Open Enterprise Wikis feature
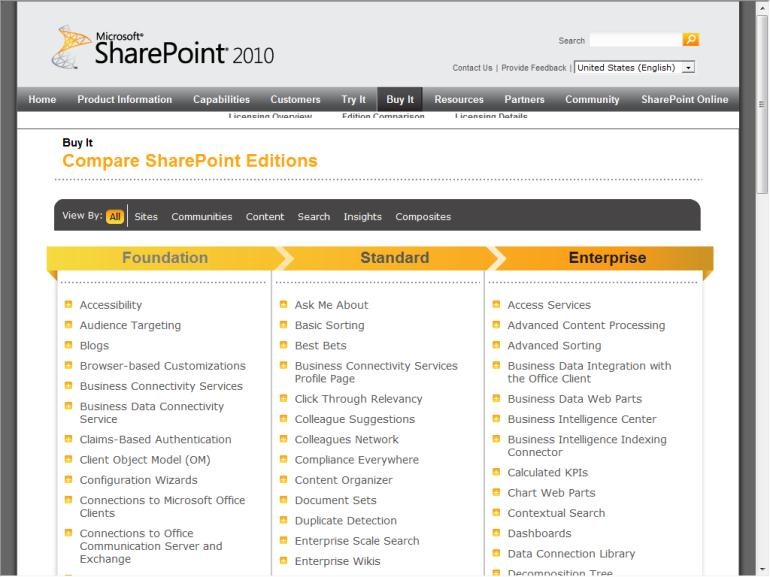Screen dimensions: 770x577 coord(337,561)
